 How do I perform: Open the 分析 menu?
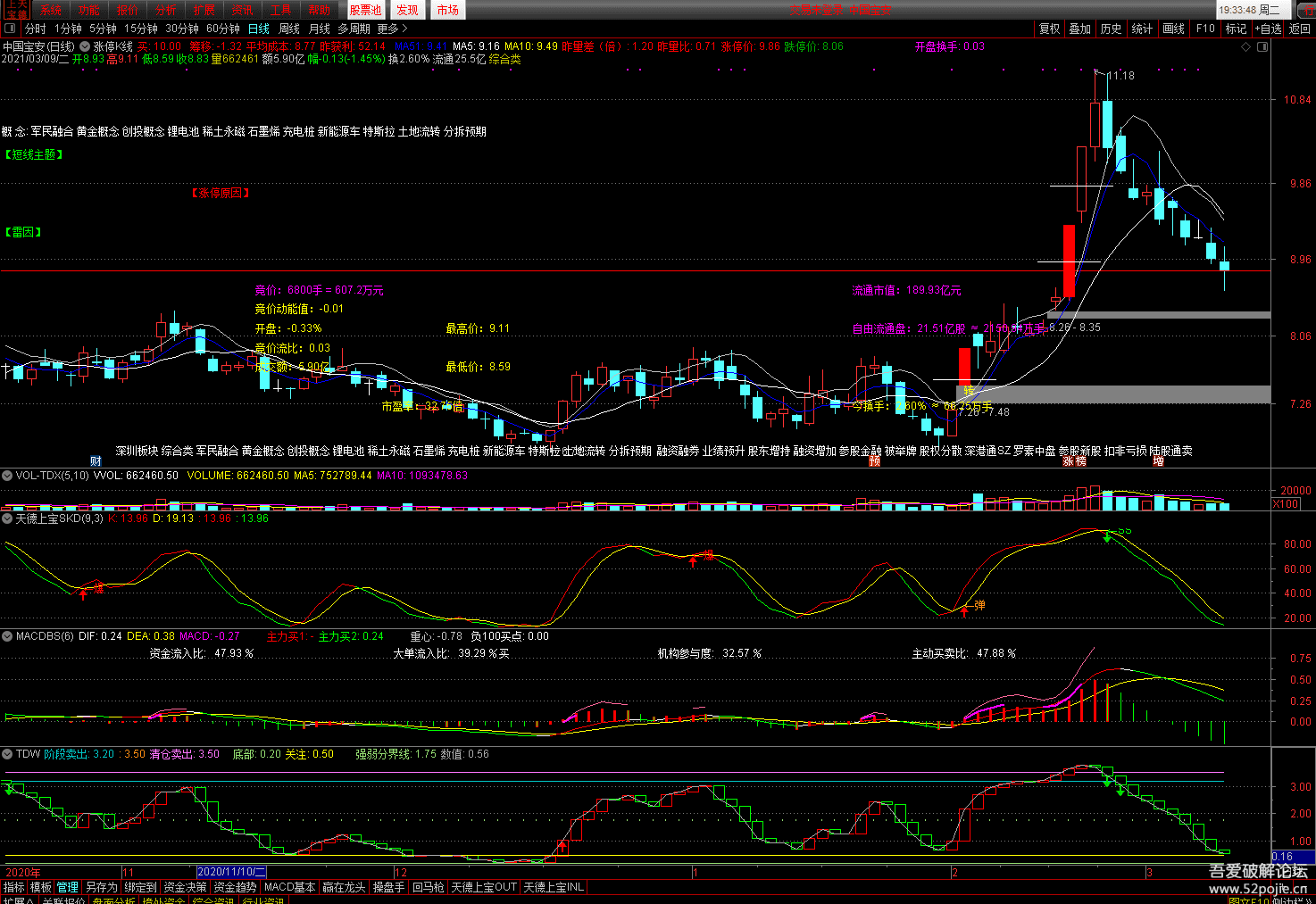(x=166, y=10)
